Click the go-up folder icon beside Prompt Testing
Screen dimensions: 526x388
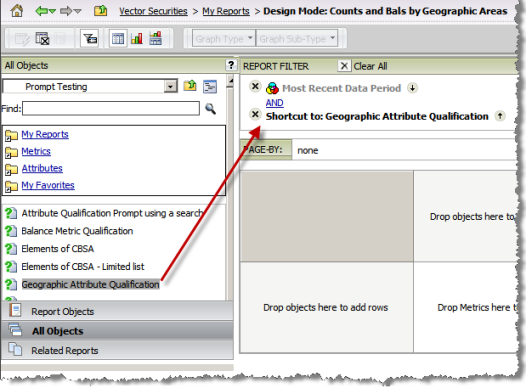click(x=190, y=86)
